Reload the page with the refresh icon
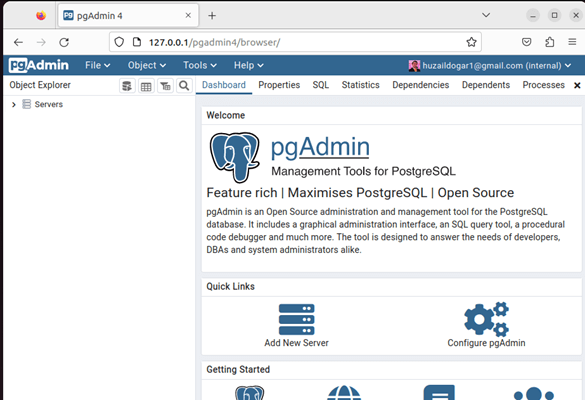Image resolution: width=585 pixels, height=400 pixels. pyautogui.click(x=64, y=42)
